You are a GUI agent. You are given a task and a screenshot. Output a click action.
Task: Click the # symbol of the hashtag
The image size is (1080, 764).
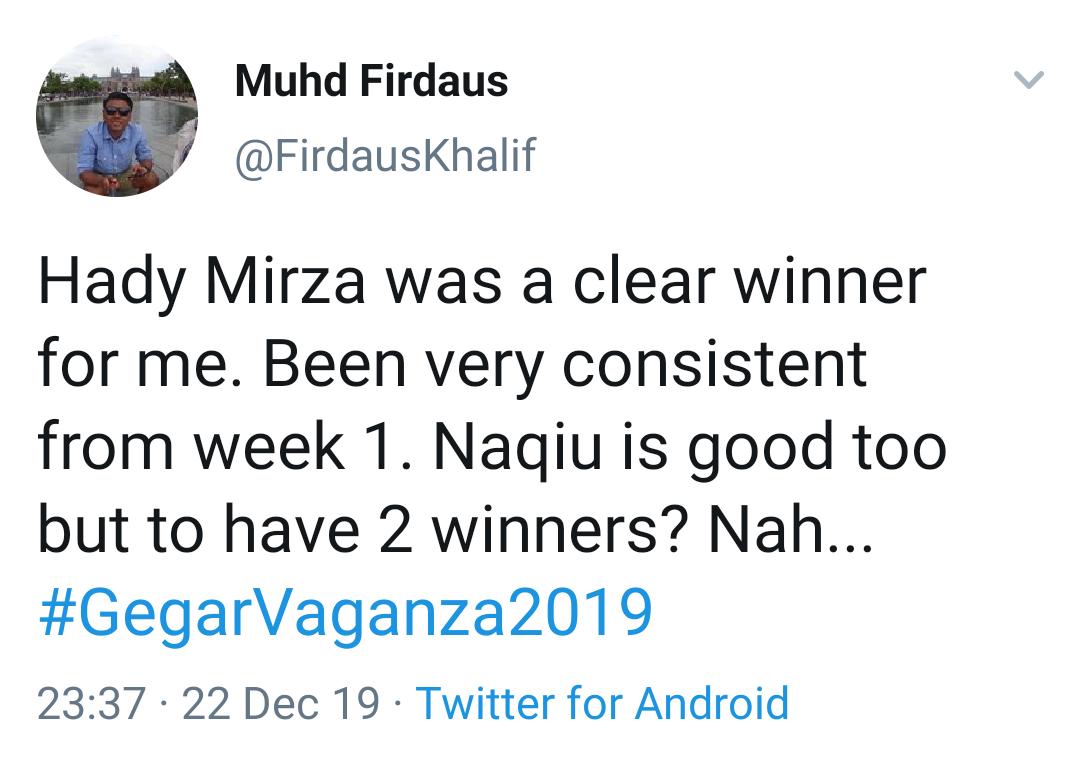coord(58,611)
